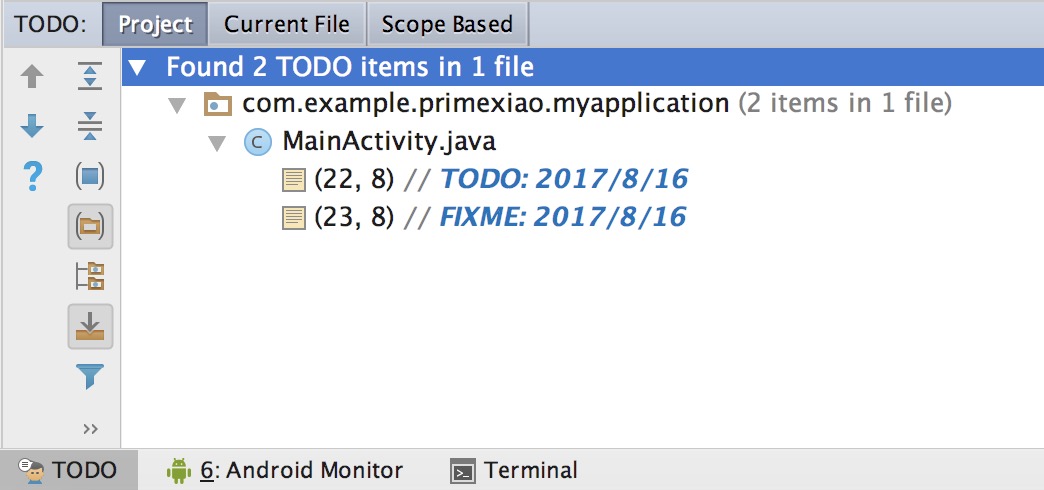This screenshot has width=1044, height=490.
Task: Toggle autoscroll to source icon
Action: pos(90,327)
